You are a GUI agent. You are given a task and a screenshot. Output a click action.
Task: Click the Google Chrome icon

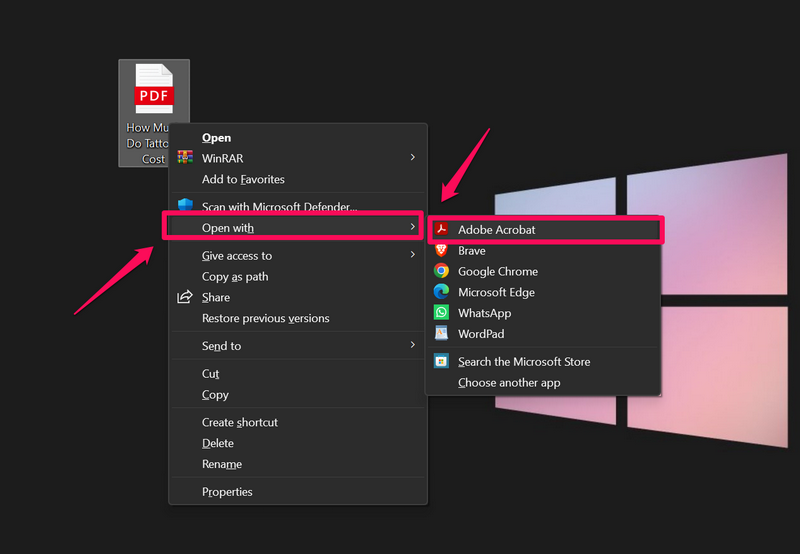441,271
